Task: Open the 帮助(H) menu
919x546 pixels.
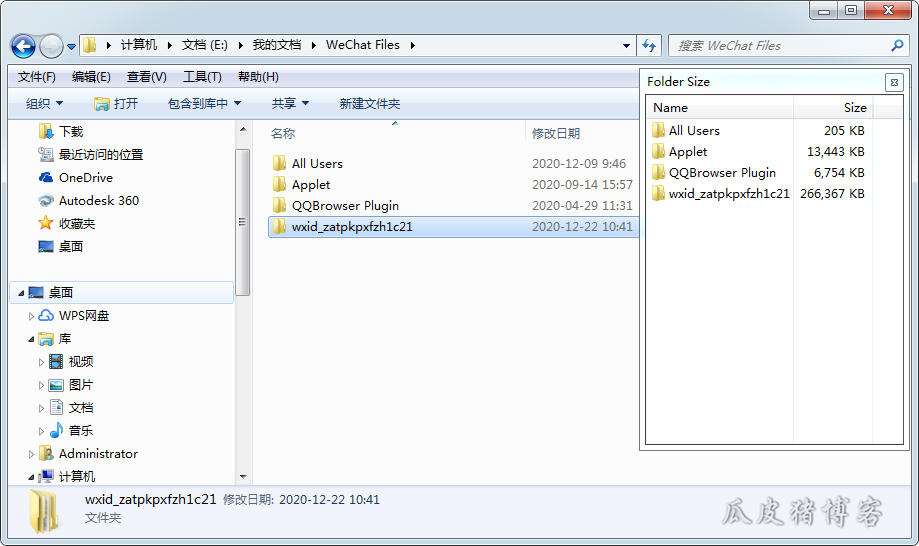Action: tap(258, 77)
